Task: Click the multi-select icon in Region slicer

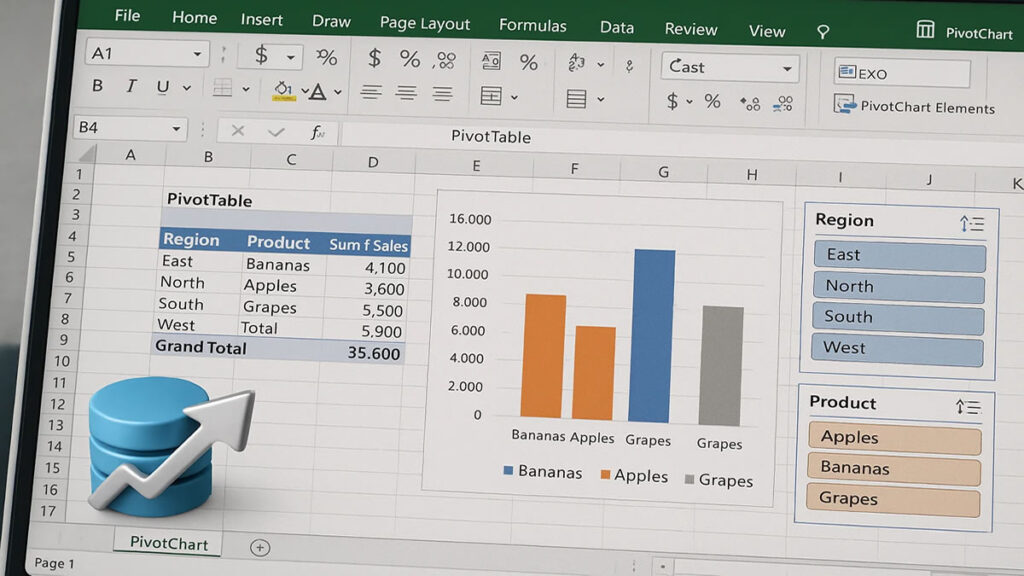Action: pyautogui.click(x=972, y=224)
